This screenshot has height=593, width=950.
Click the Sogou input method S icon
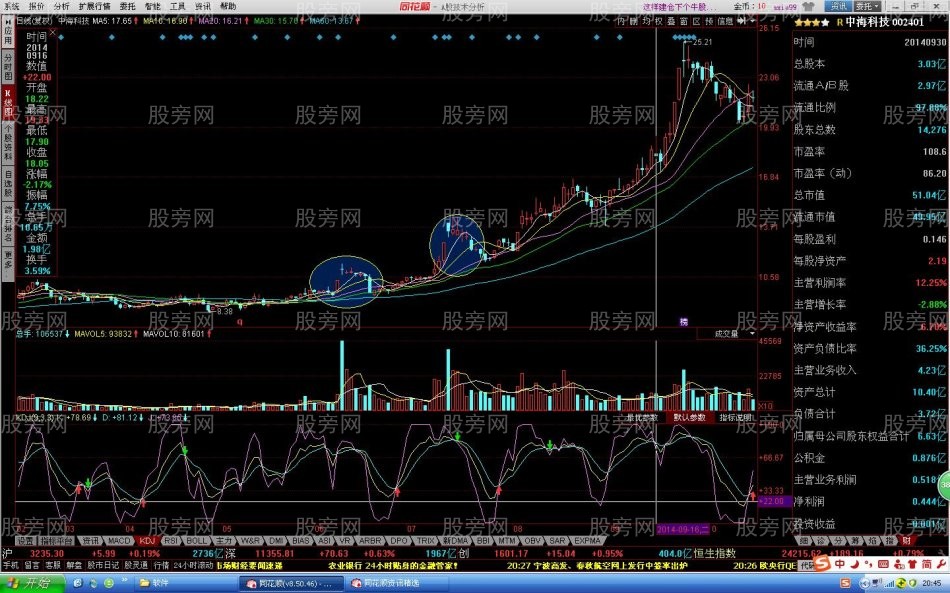tap(822, 565)
